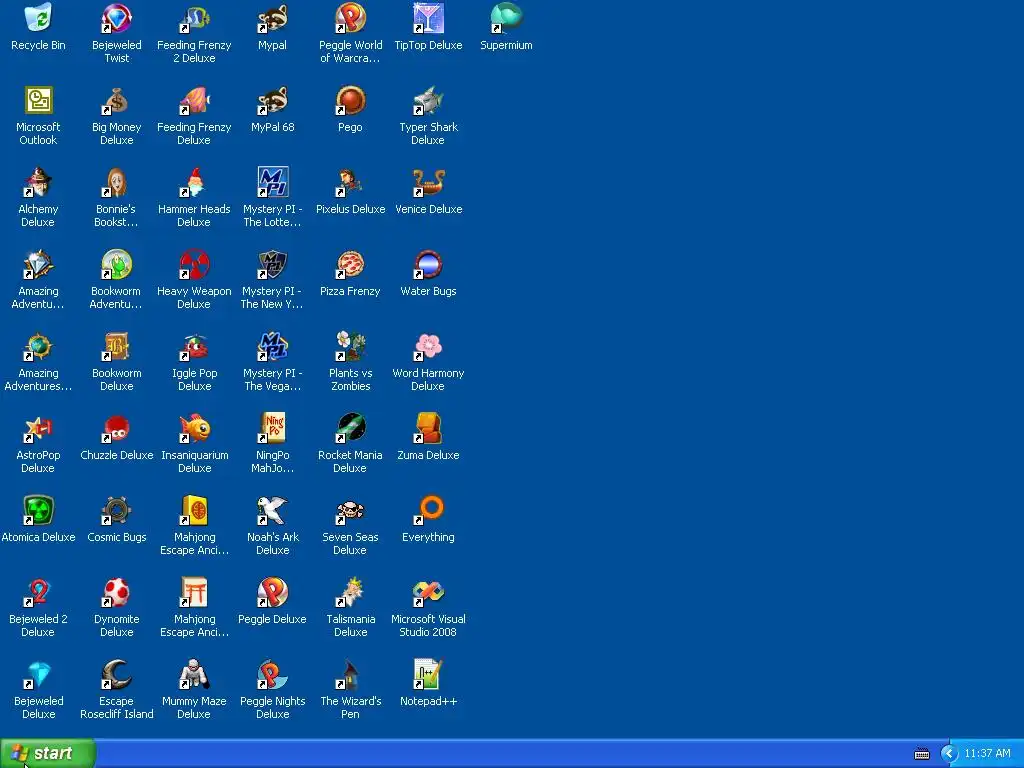Image resolution: width=1024 pixels, height=768 pixels.
Task: Select the Big Money Deluxe shortcut
Action: click(x=116, y=101)
